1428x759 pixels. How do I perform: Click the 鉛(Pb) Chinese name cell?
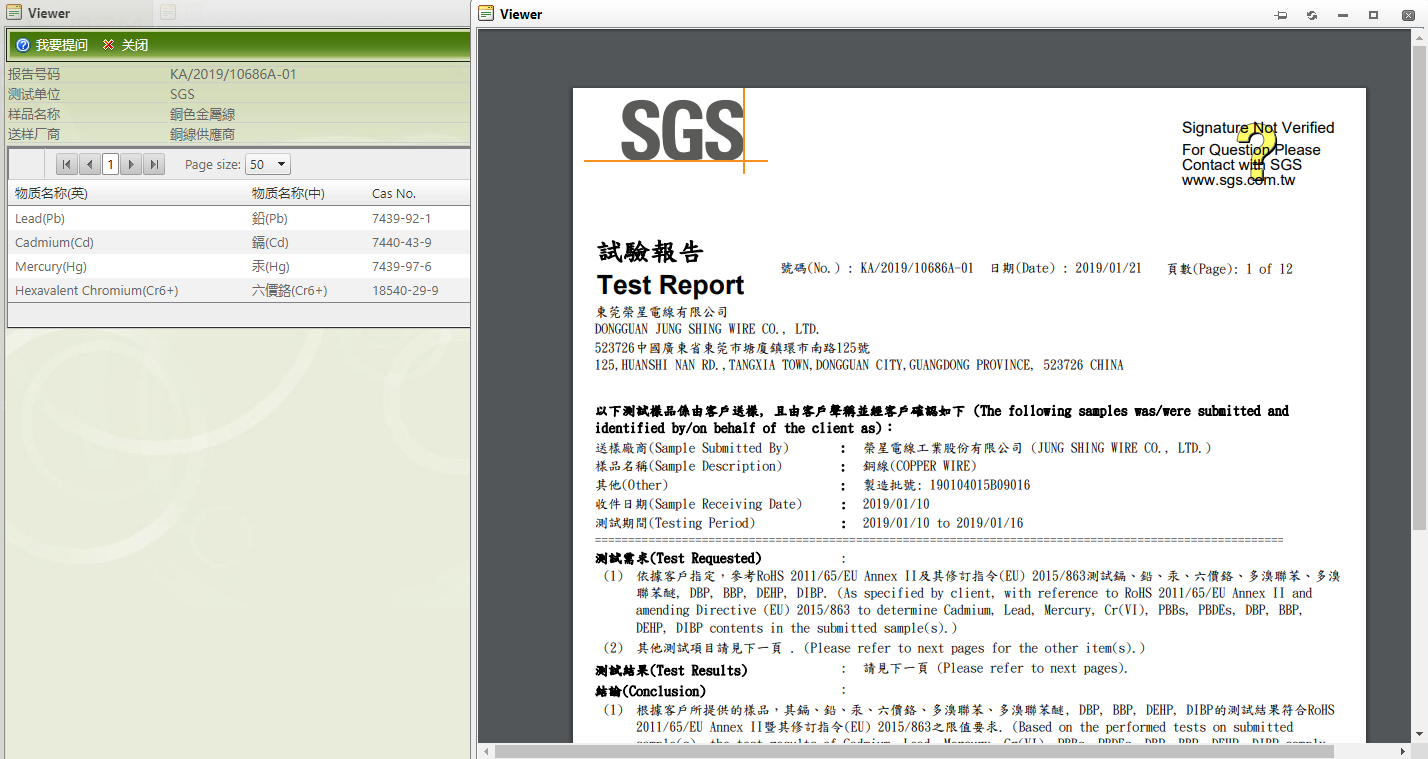point(270,218)
